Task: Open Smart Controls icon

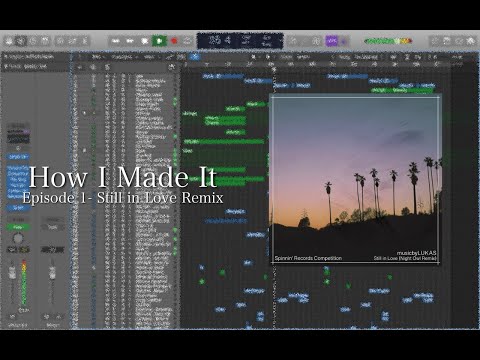Action: (x=60, y=41)
